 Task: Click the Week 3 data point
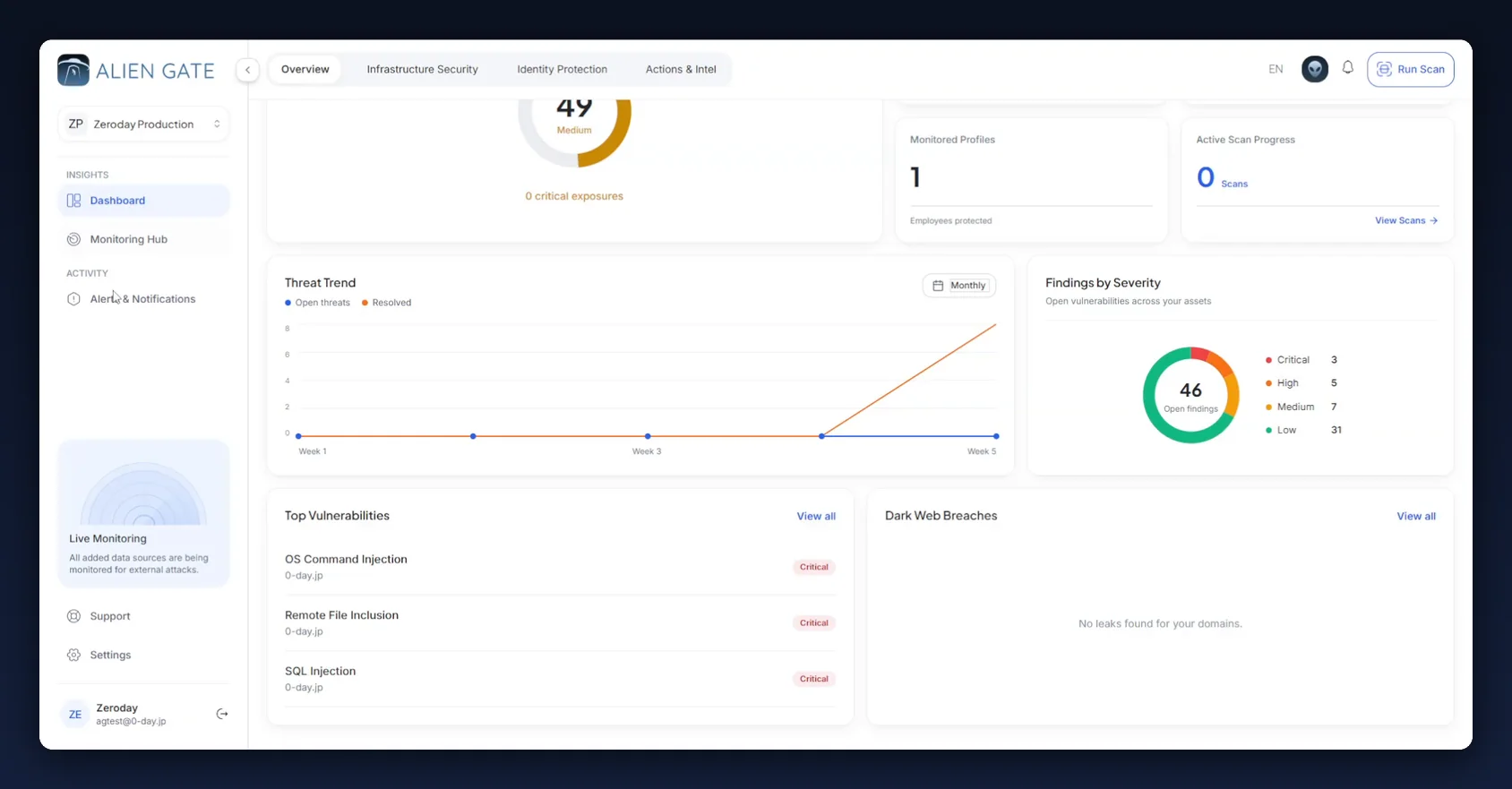[x=648, y=436]
